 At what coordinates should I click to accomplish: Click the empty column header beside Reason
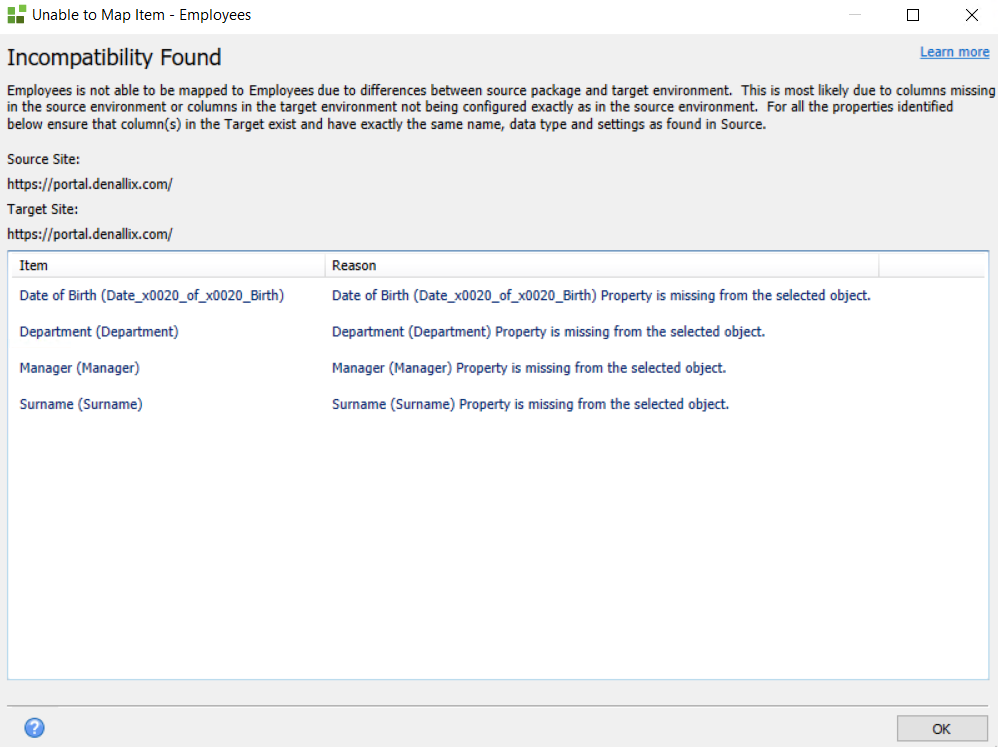click(x=932, y=266)
